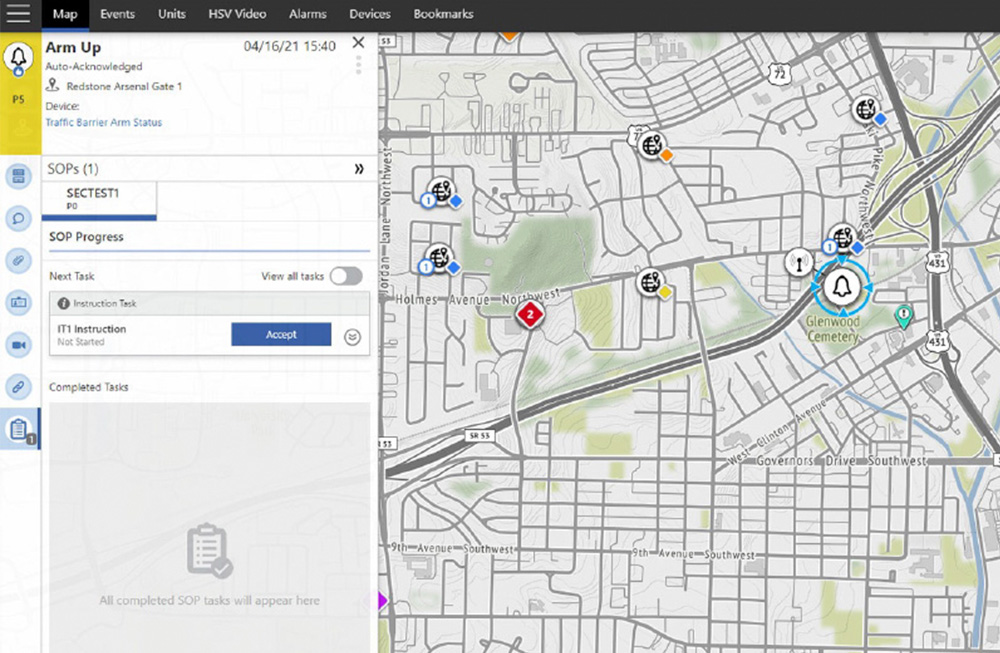This screenshot has height=653, width=1000.
Task: Toggle the View all tasks switch
Action: [346, 276]
